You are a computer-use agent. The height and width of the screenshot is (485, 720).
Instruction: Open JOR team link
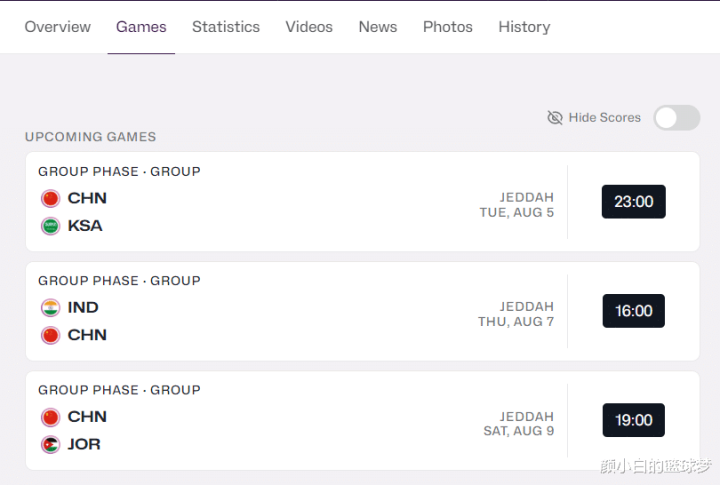point(84,444)
